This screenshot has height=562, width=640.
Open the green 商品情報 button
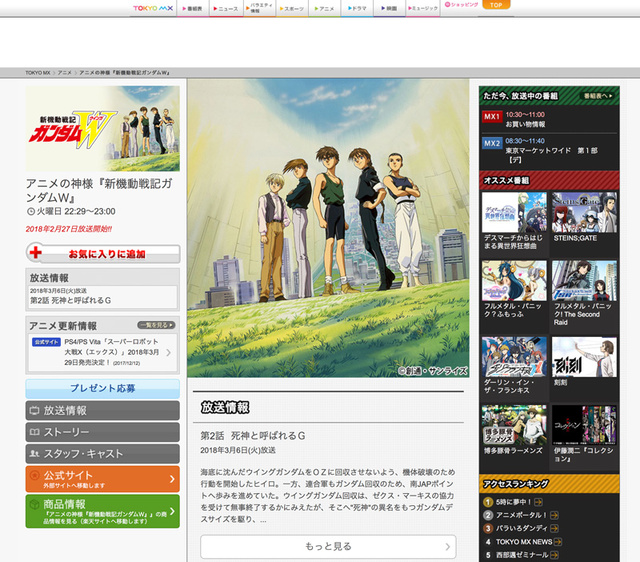102,511
